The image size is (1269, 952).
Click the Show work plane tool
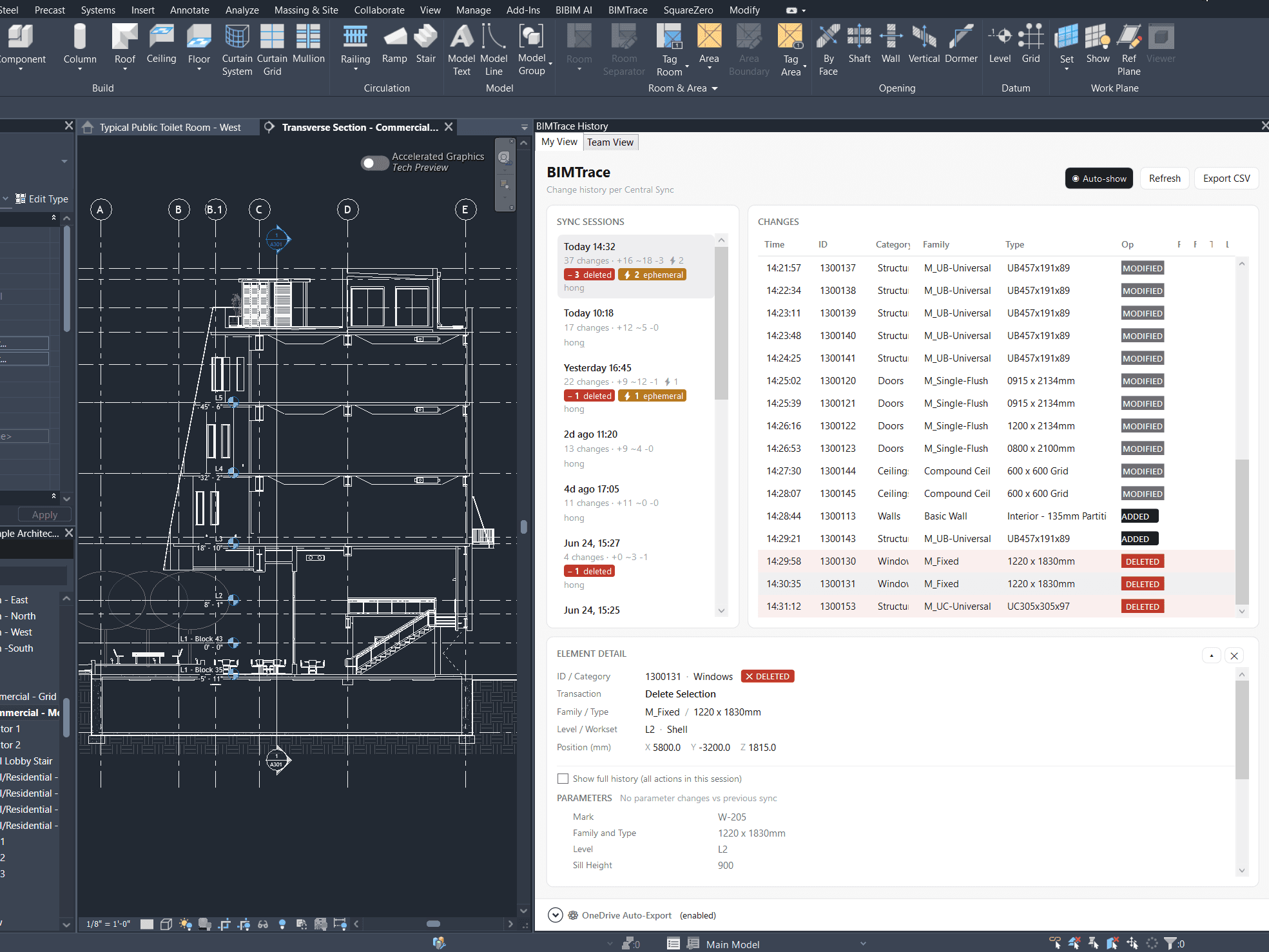tap(1098, 45)
